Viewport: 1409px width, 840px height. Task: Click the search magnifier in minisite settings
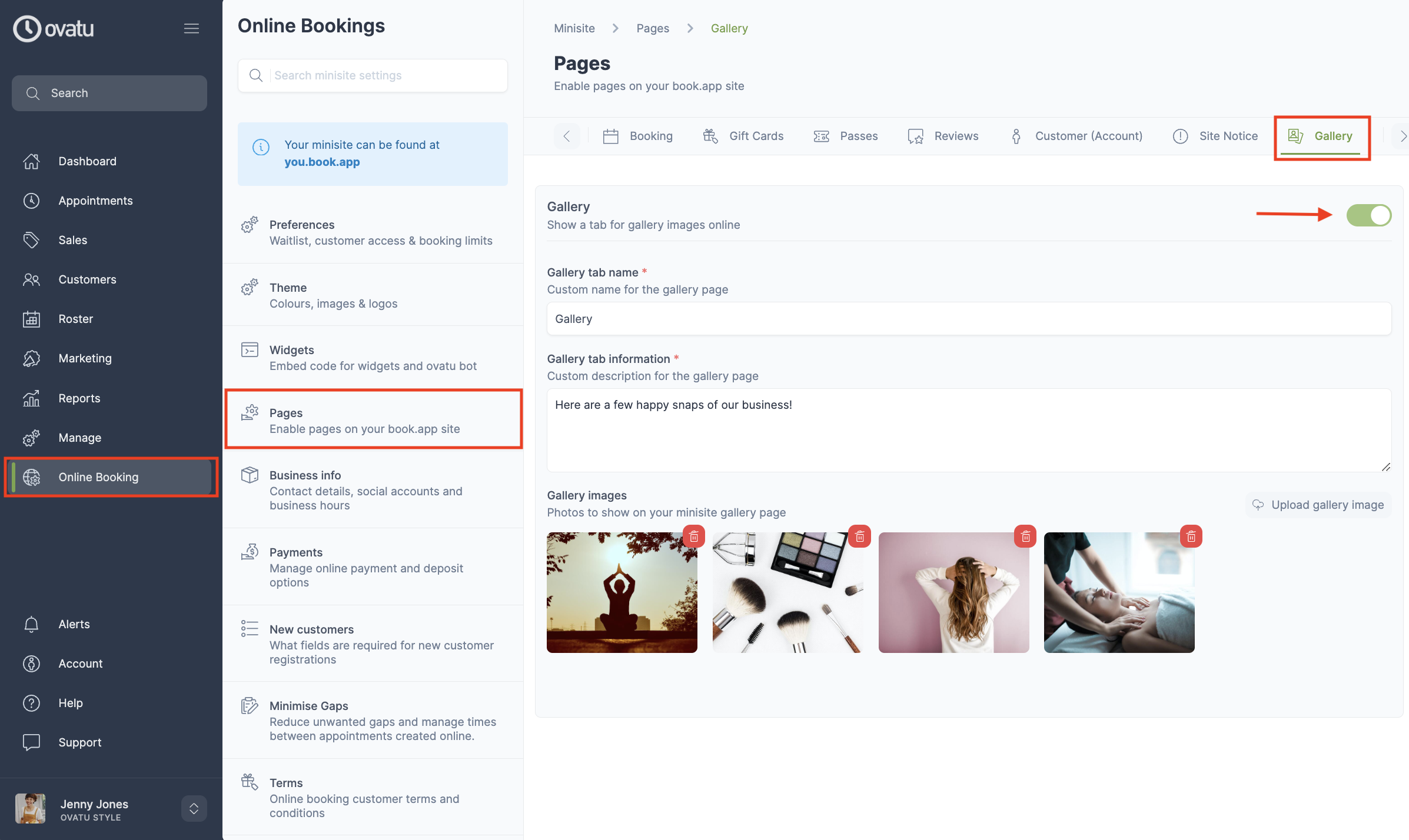(256, 75)
